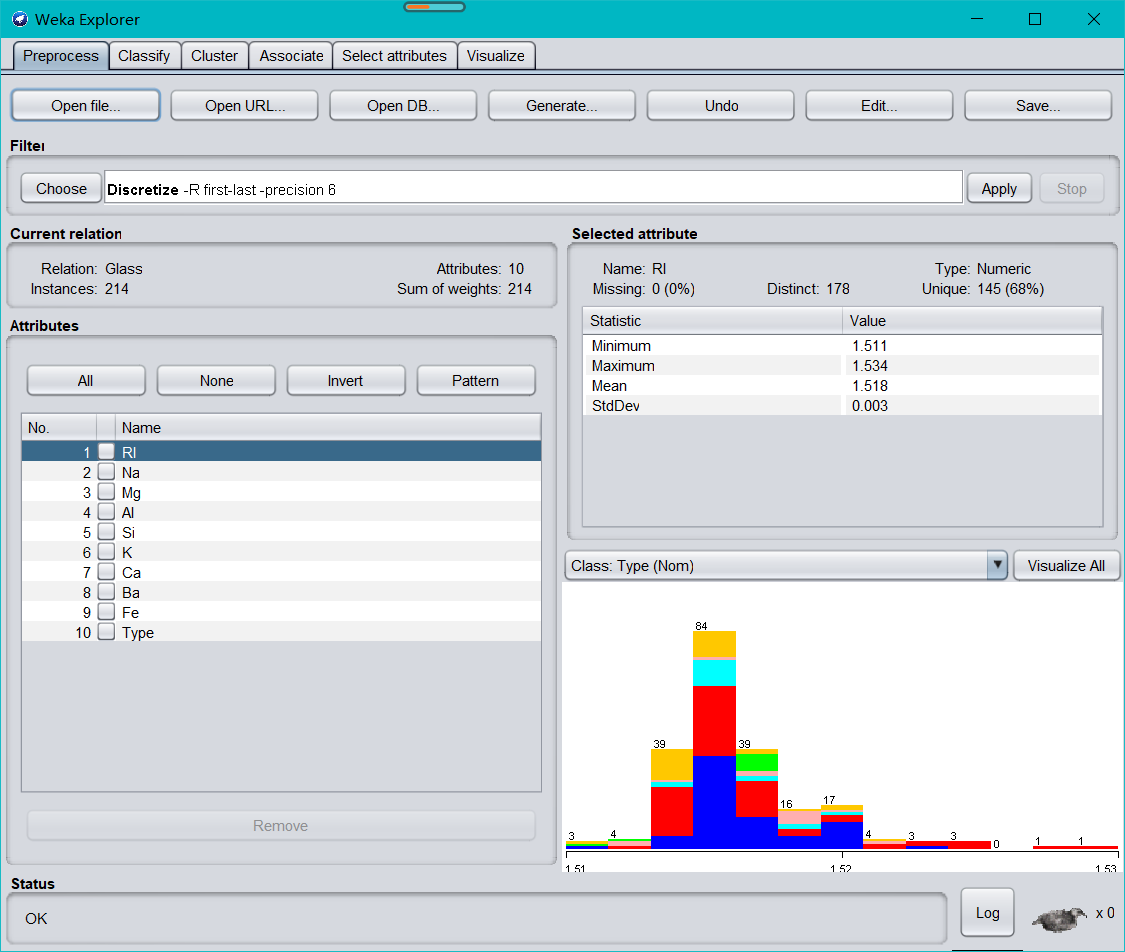1125x952 pixels.
Task: Select the Mg attribute row
Action: (281, 492)
